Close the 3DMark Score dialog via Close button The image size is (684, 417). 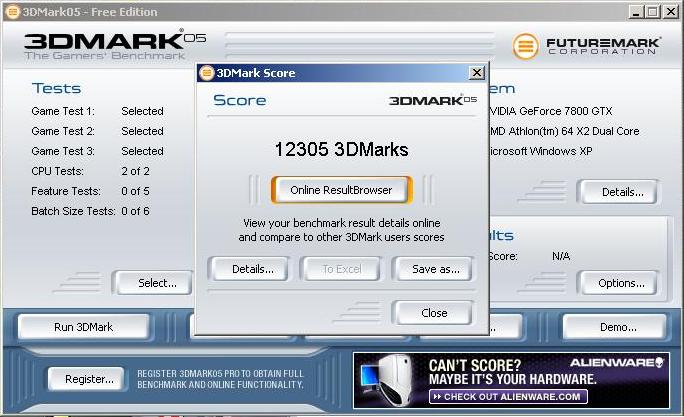click(433, 313)
